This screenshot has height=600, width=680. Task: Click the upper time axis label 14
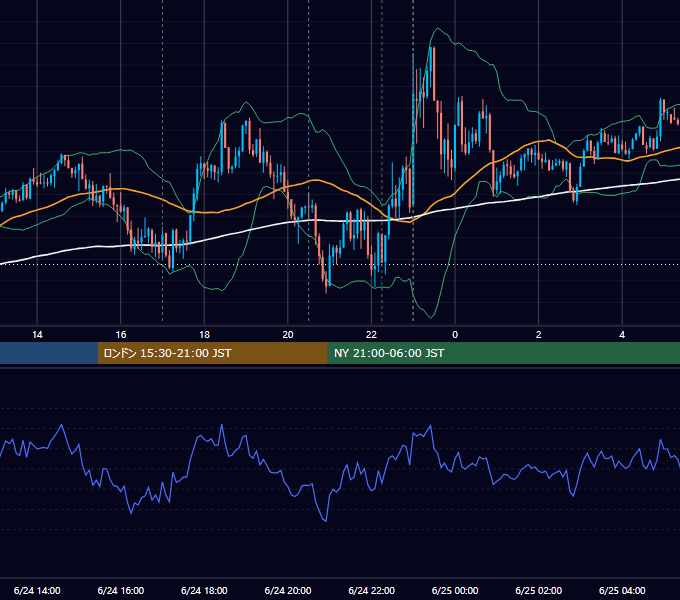click(37, 335)
